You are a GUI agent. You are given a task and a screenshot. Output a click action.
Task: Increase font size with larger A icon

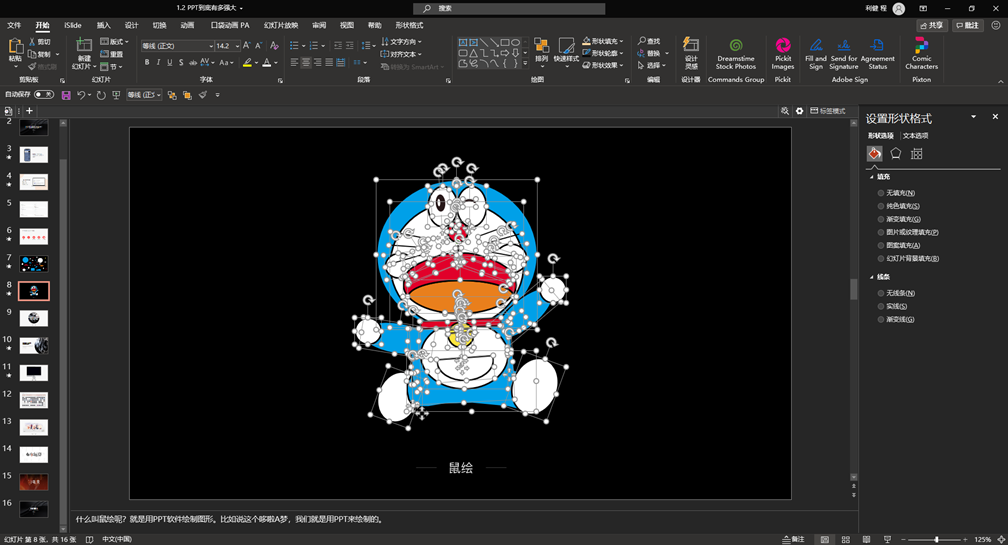pos(246,46)
